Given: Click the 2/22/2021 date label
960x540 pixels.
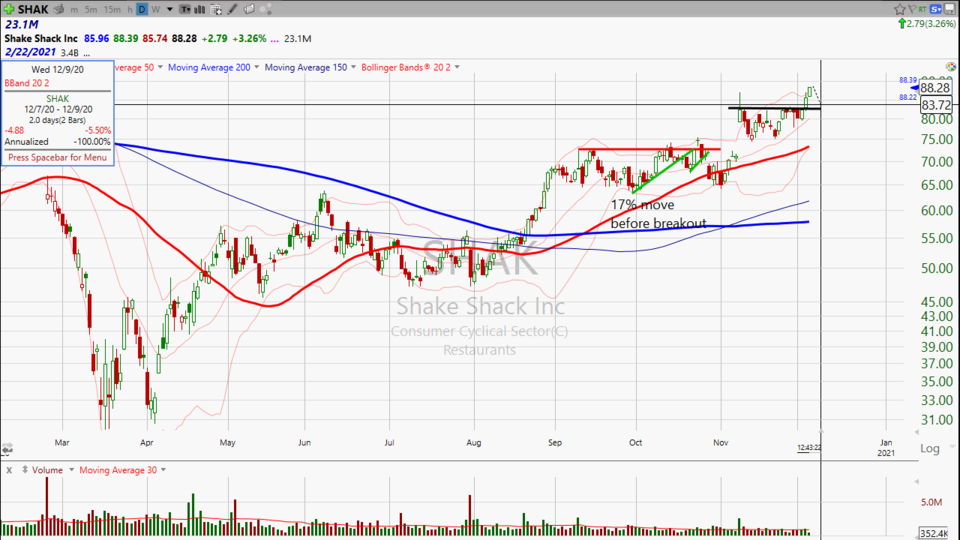Looking at the screenshot, I should pyautogui.click(x=30, y=52).
